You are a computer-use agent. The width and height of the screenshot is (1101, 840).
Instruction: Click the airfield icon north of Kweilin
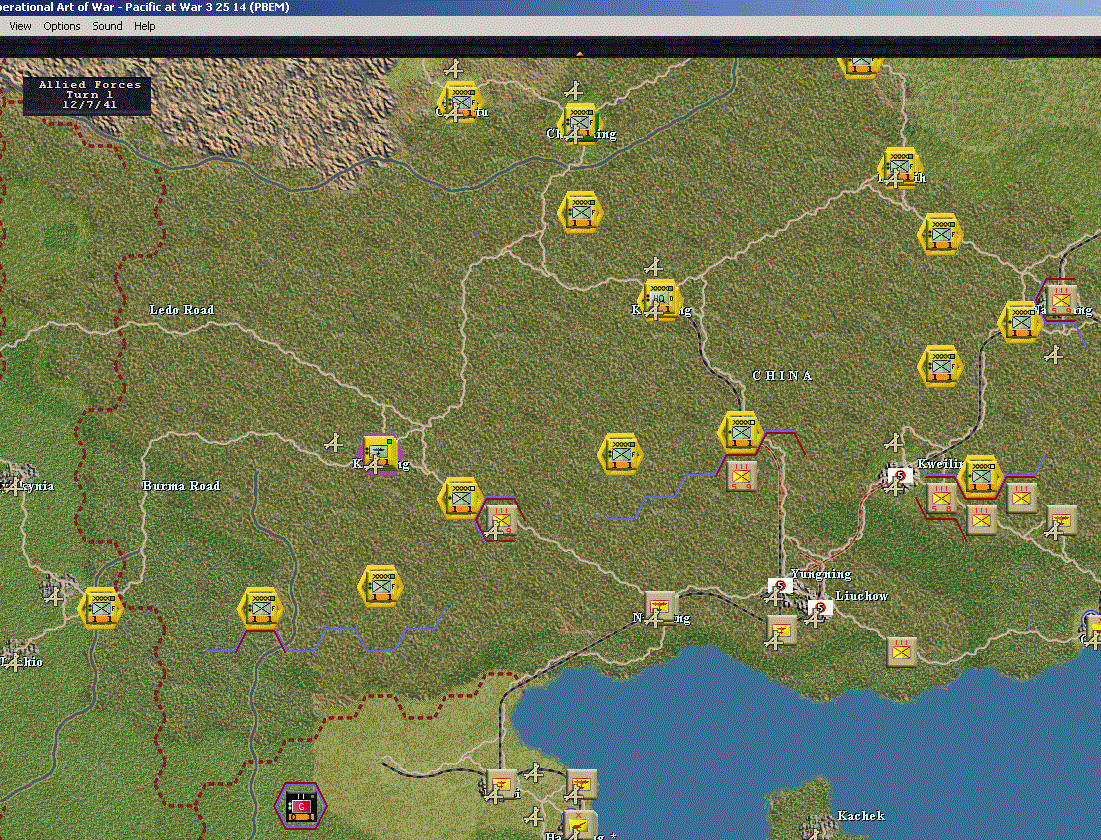pos(893,442)
